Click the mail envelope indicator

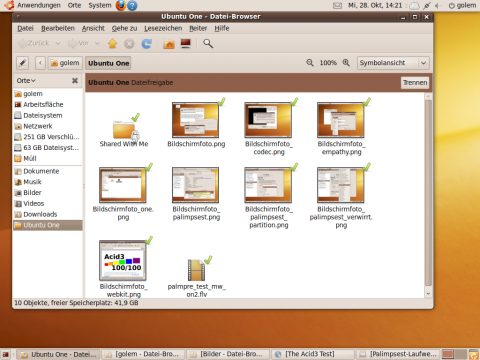[x=338, y=6]
